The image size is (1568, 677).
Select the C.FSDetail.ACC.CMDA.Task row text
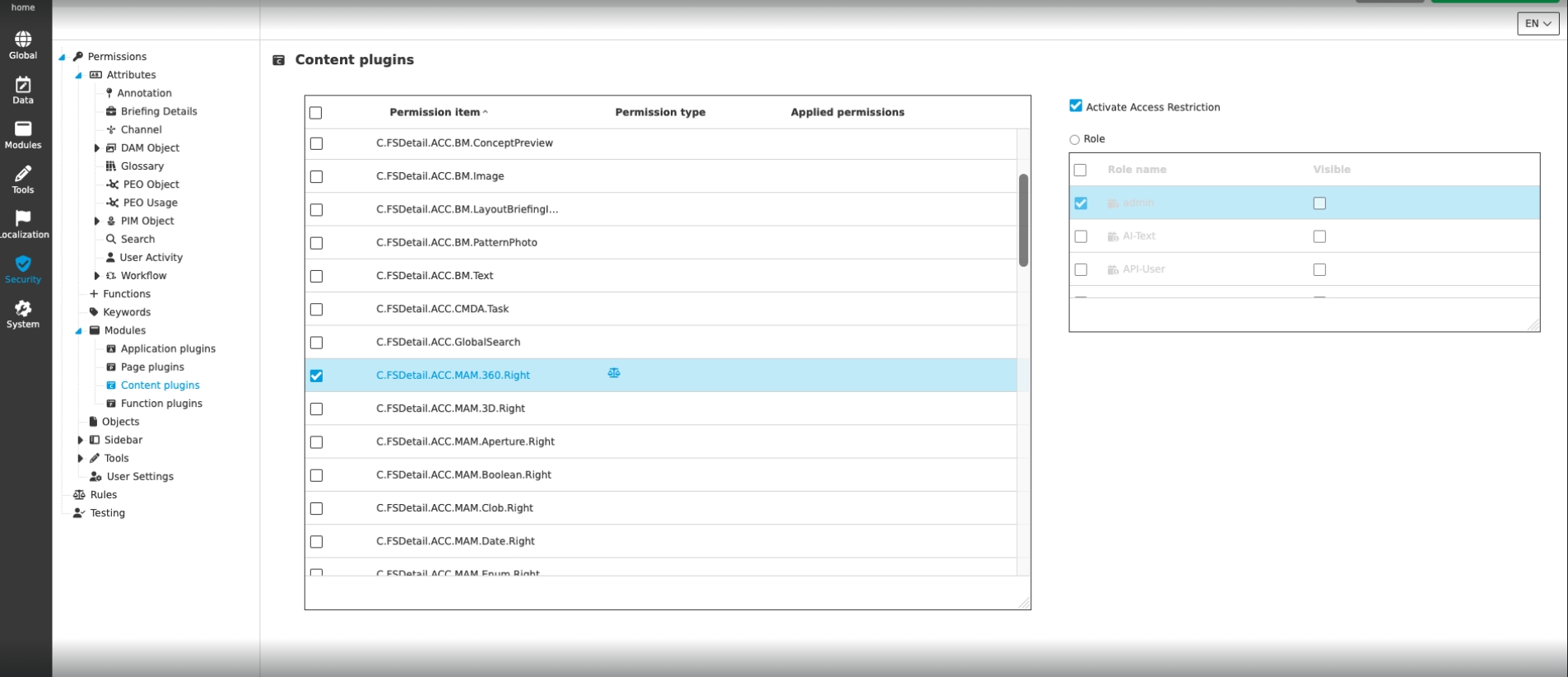[x=442, y=309]
